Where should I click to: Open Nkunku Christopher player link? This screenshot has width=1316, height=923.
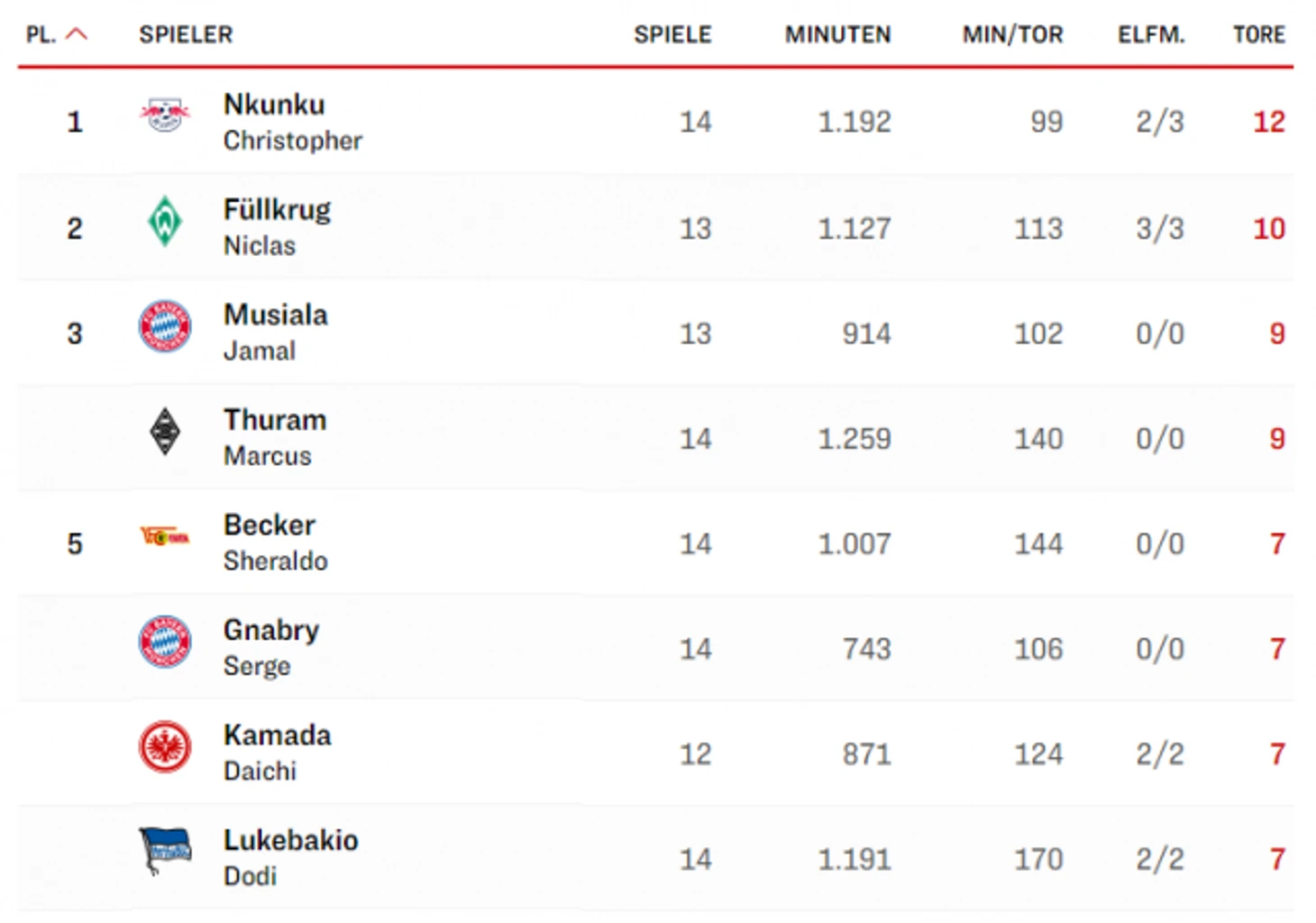pos(293,122)
